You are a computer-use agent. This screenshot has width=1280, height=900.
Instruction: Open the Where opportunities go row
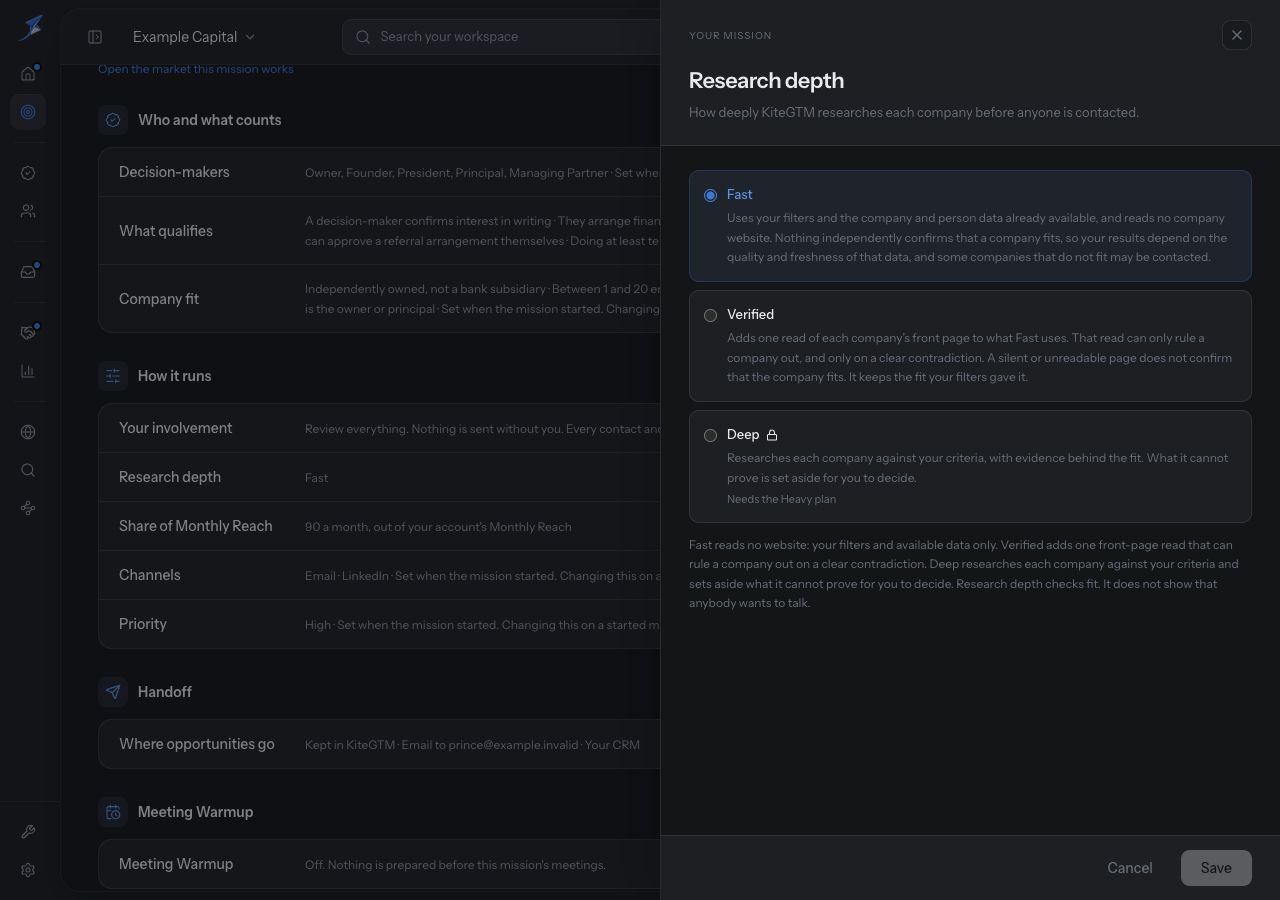click(380, 744)
